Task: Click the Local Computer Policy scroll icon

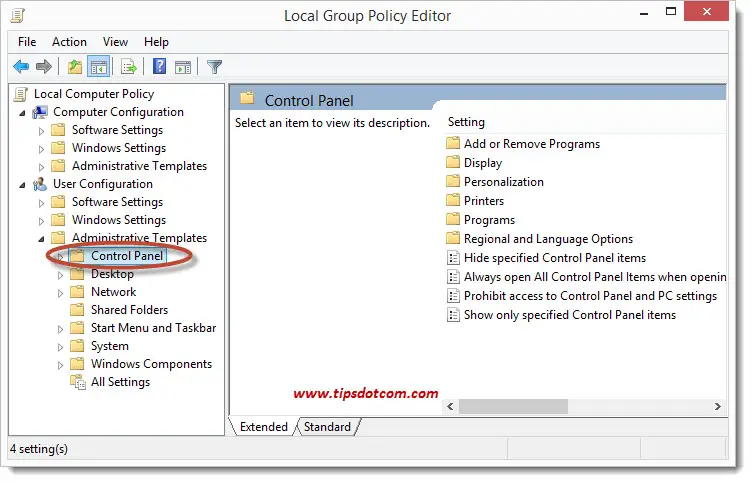Action: click(21, 94)
